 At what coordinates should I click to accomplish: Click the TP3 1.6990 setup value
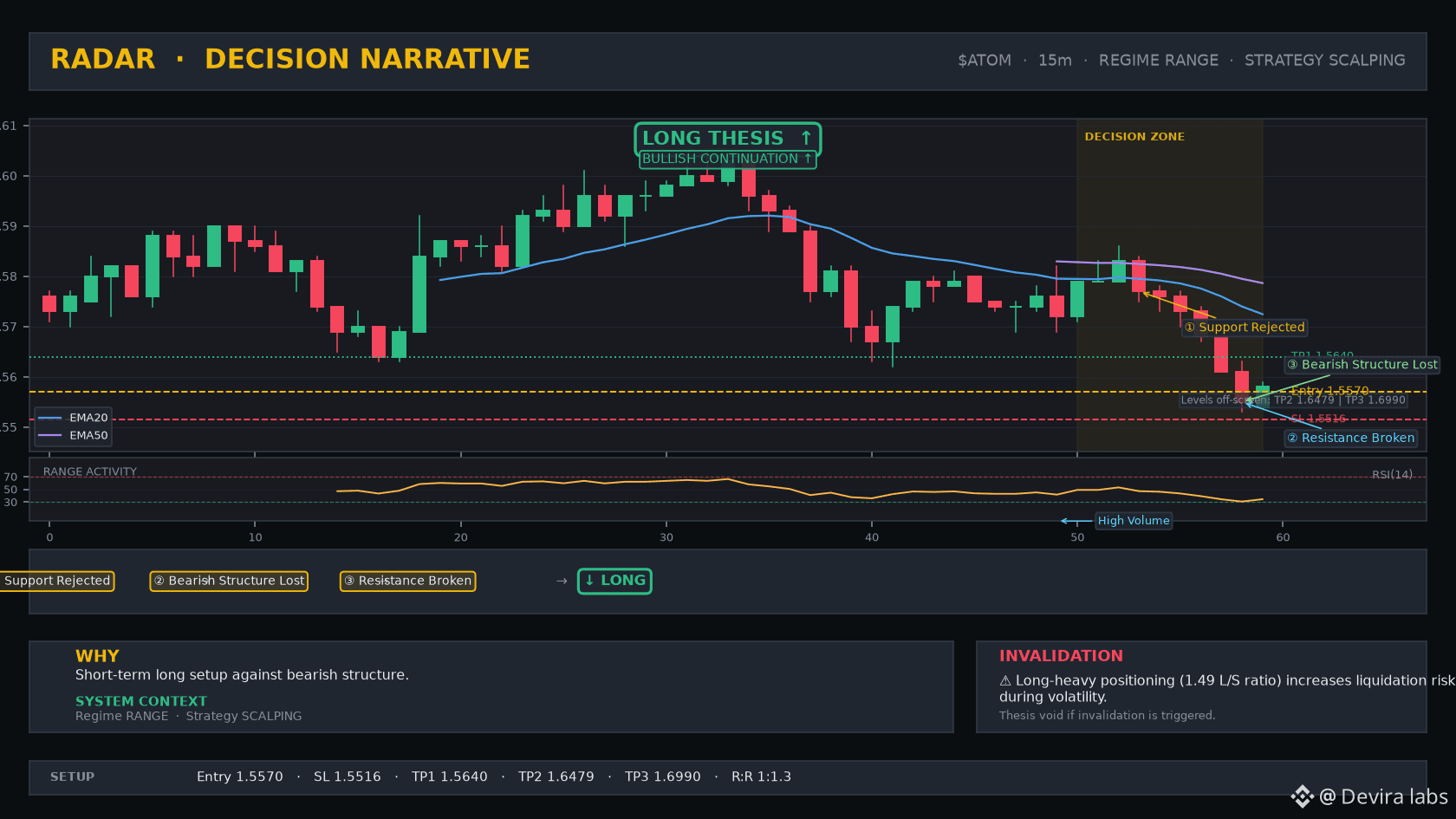[662, 777]
